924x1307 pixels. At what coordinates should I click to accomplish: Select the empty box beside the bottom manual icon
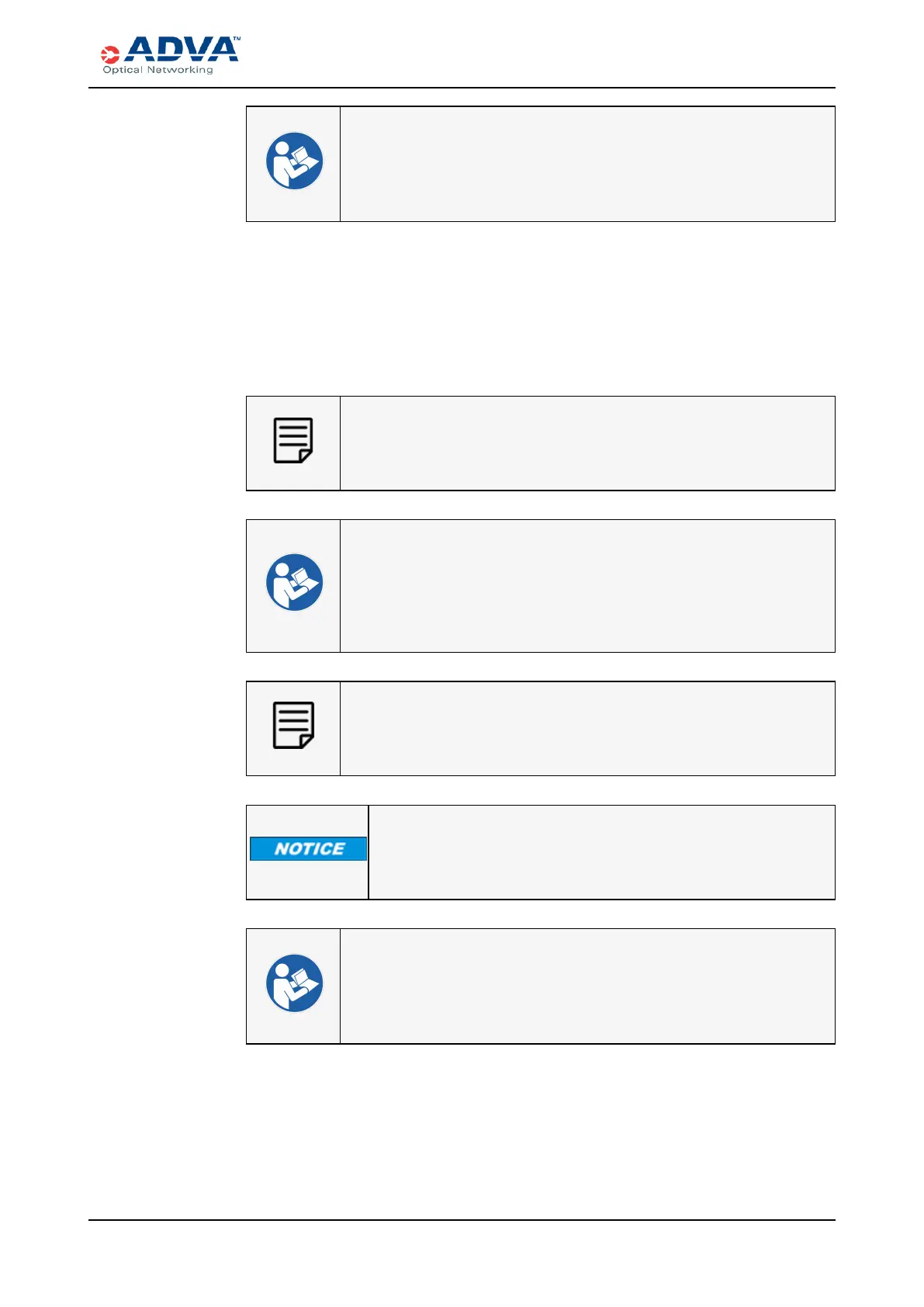(587, 986)
